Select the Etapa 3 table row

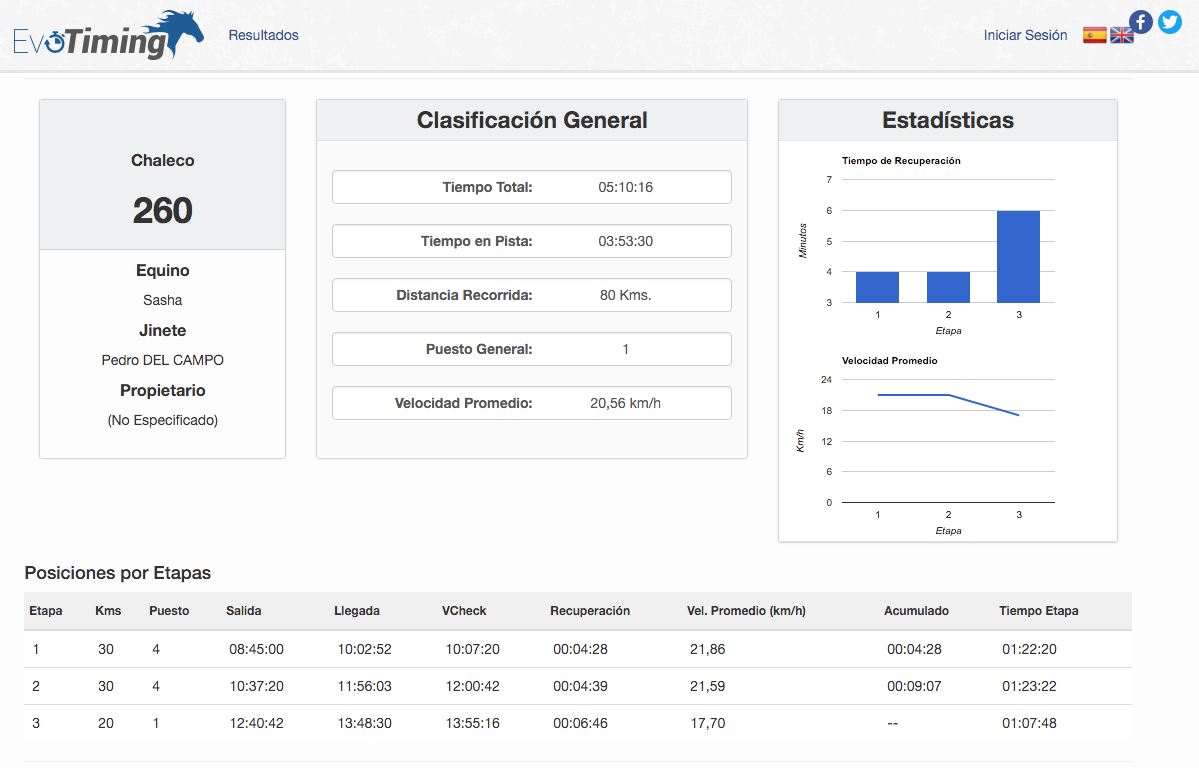coord(577,723)
